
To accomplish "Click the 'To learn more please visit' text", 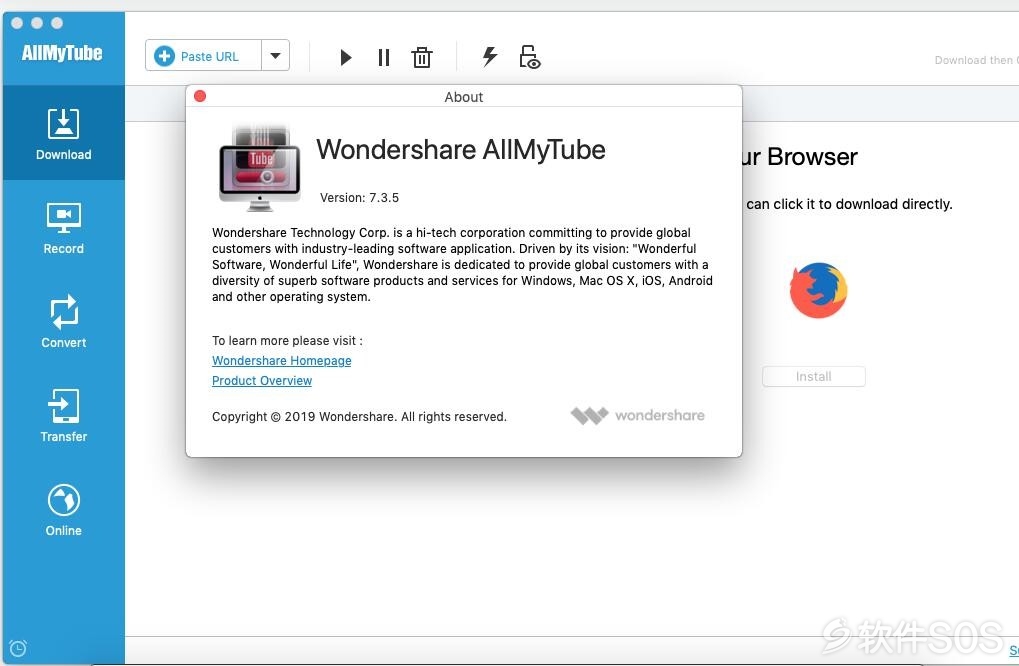I will click(x=287, y=340).
